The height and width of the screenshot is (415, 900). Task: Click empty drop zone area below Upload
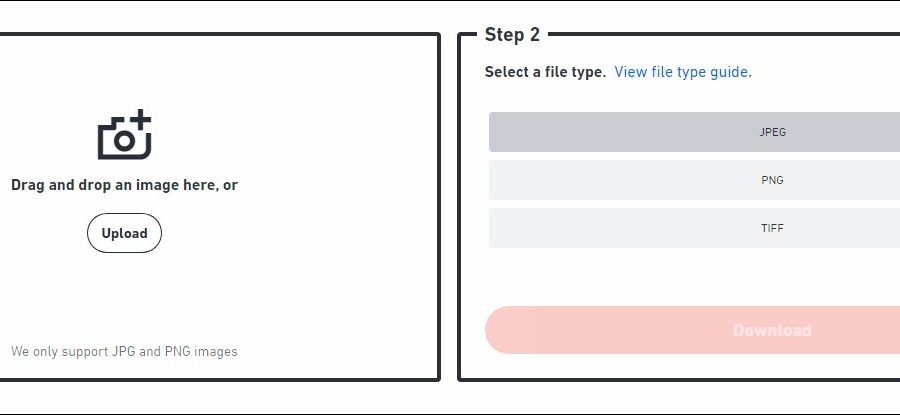[124, 295]
